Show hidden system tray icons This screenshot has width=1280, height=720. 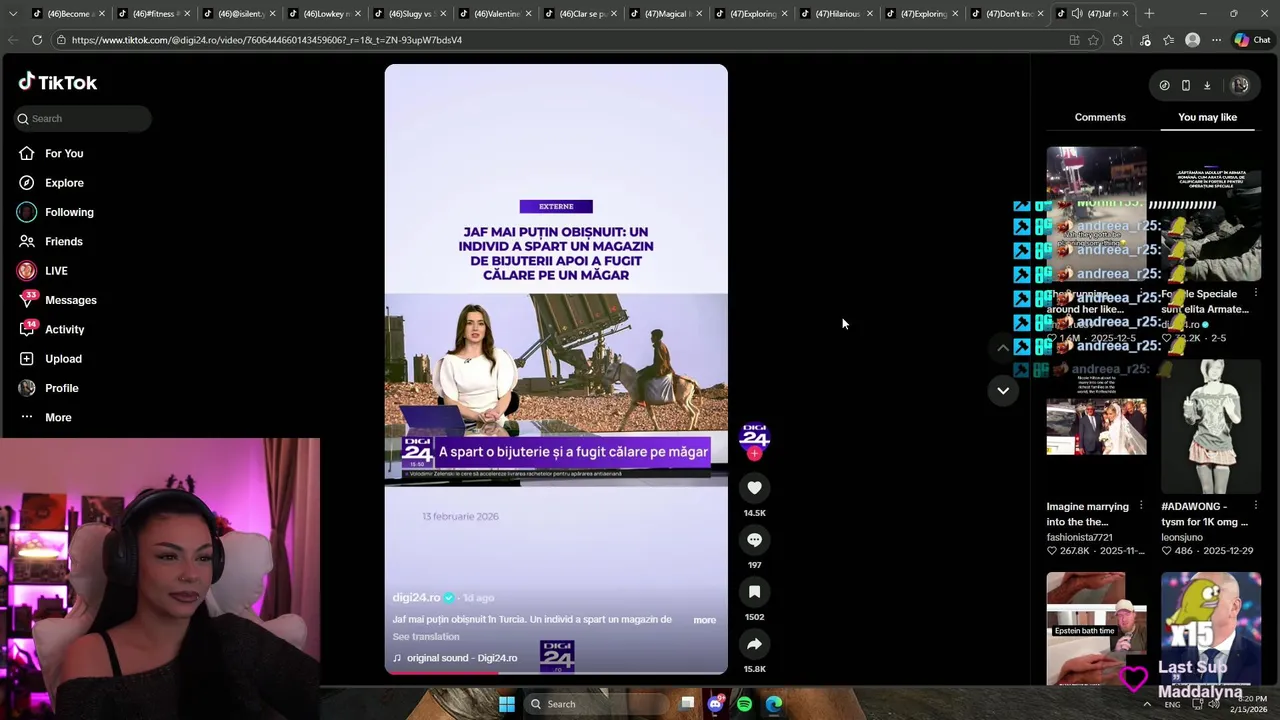click(1147, 704)
